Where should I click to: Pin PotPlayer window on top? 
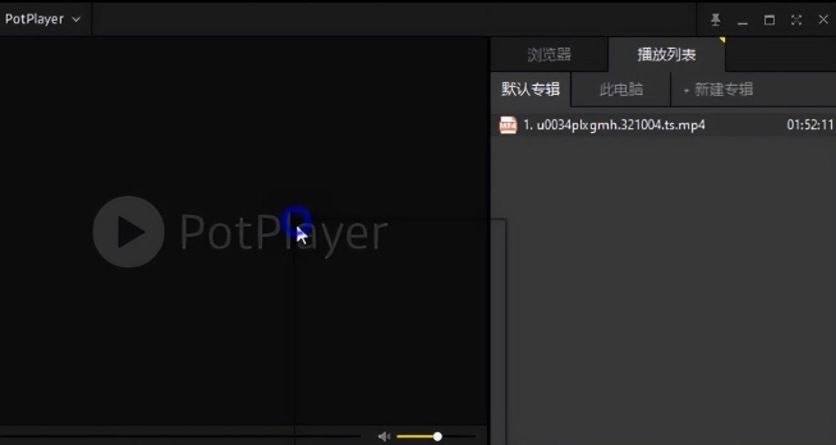[716, 20]
